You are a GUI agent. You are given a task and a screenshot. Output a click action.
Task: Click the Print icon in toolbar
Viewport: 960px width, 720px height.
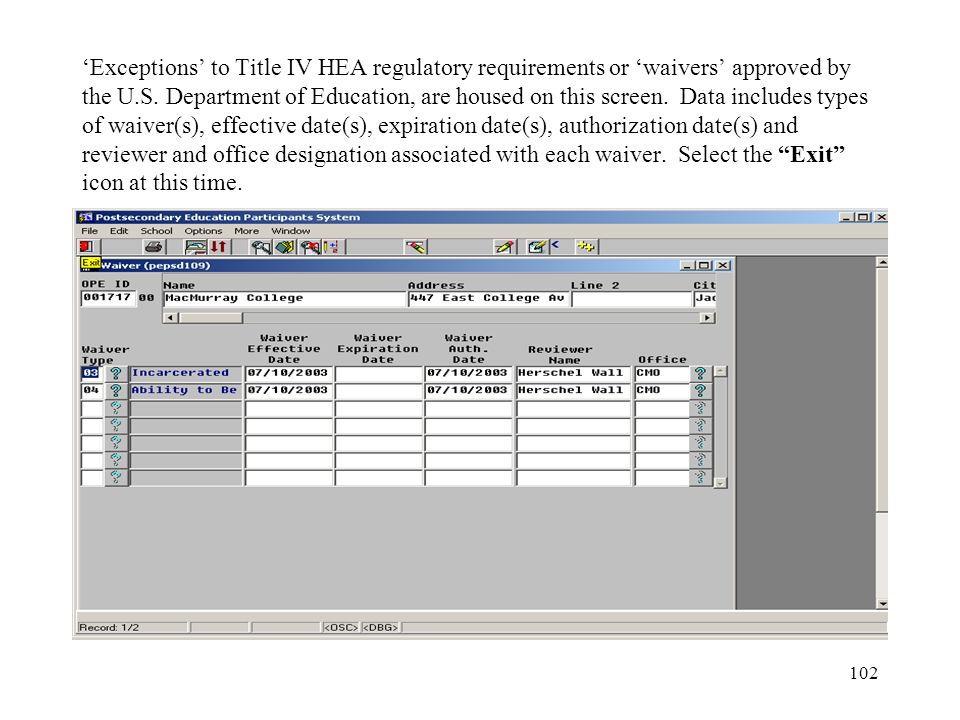coord(154,247)
